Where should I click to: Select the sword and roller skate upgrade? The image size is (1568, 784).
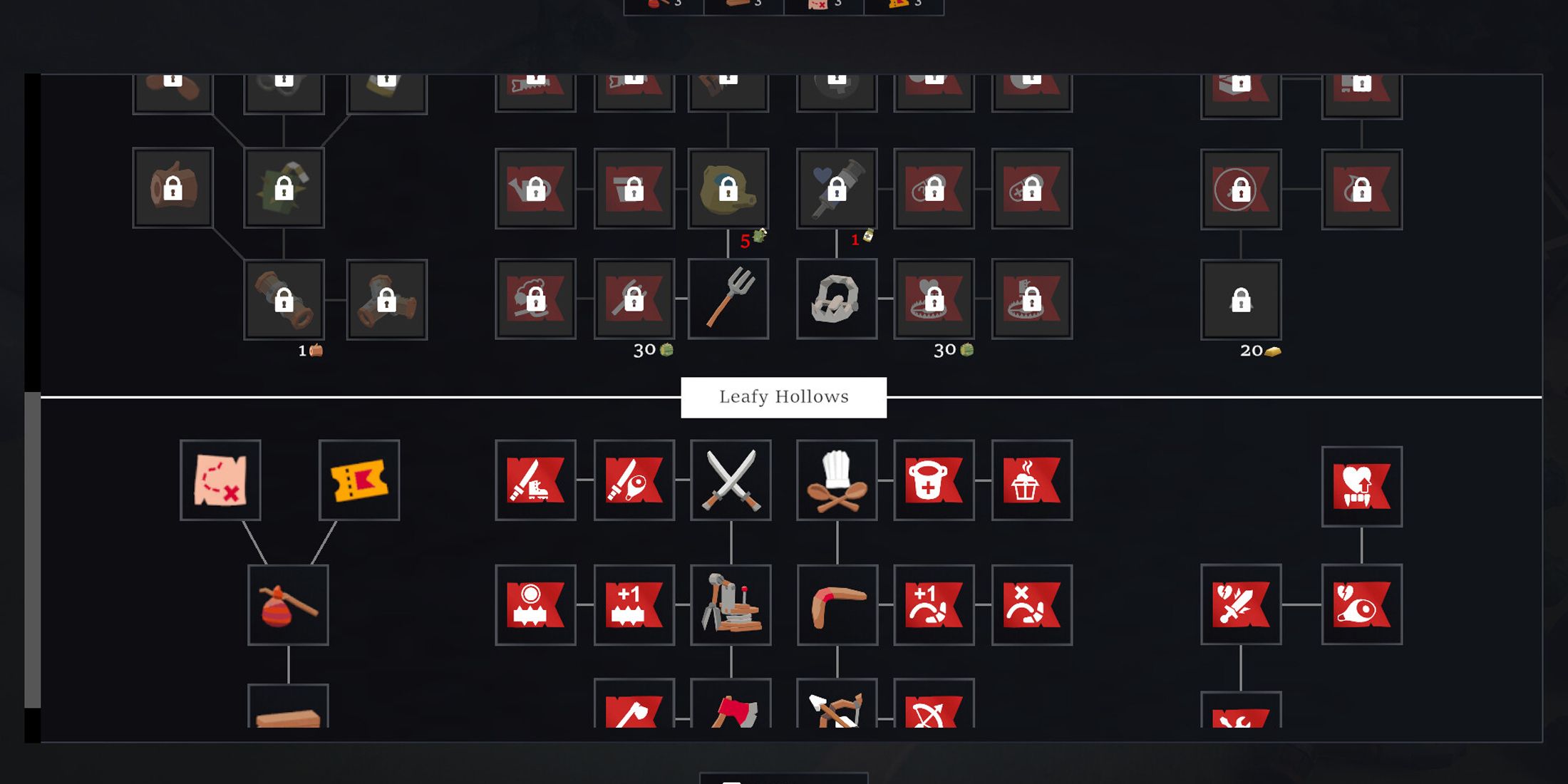click(535, 480)
